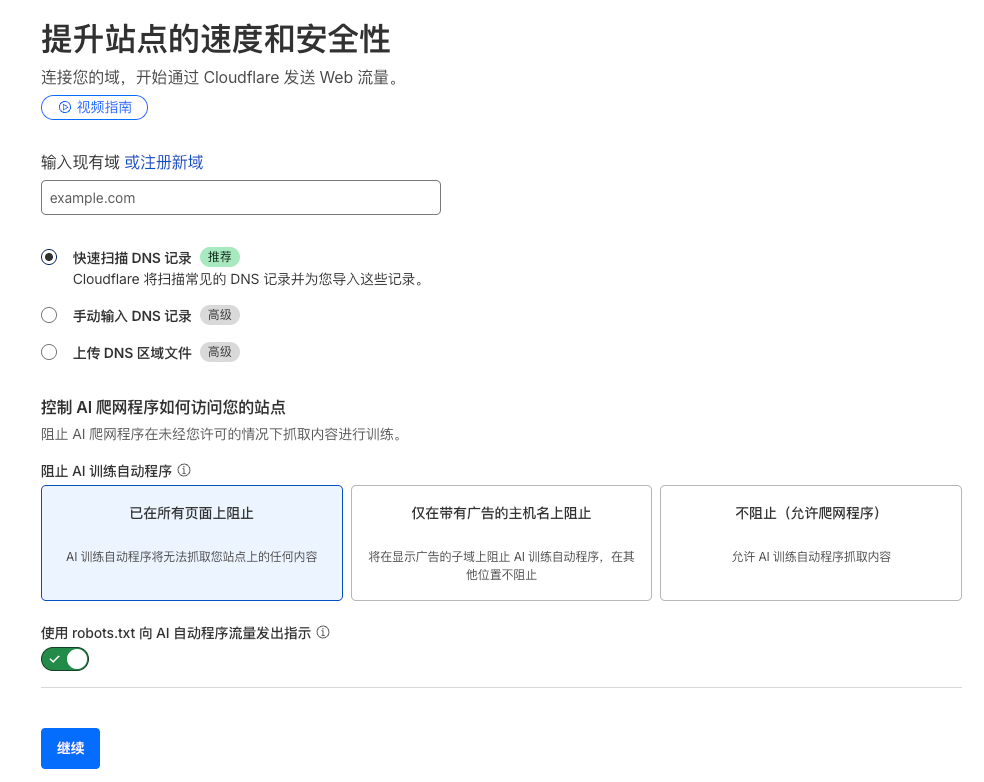Click the green 推荐 badge
This screenshot has height=782, width=984.
pyautogui.click(x=219, y=256)
